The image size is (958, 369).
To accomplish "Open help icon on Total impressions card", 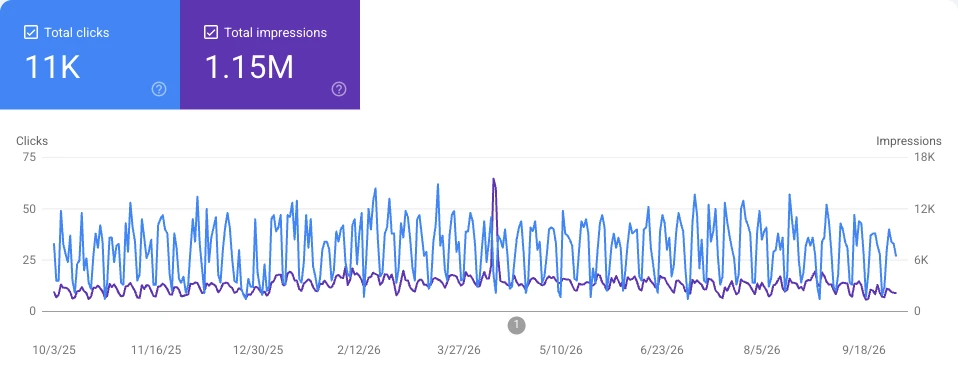I will pyautogui.click(x=339, y=90).
